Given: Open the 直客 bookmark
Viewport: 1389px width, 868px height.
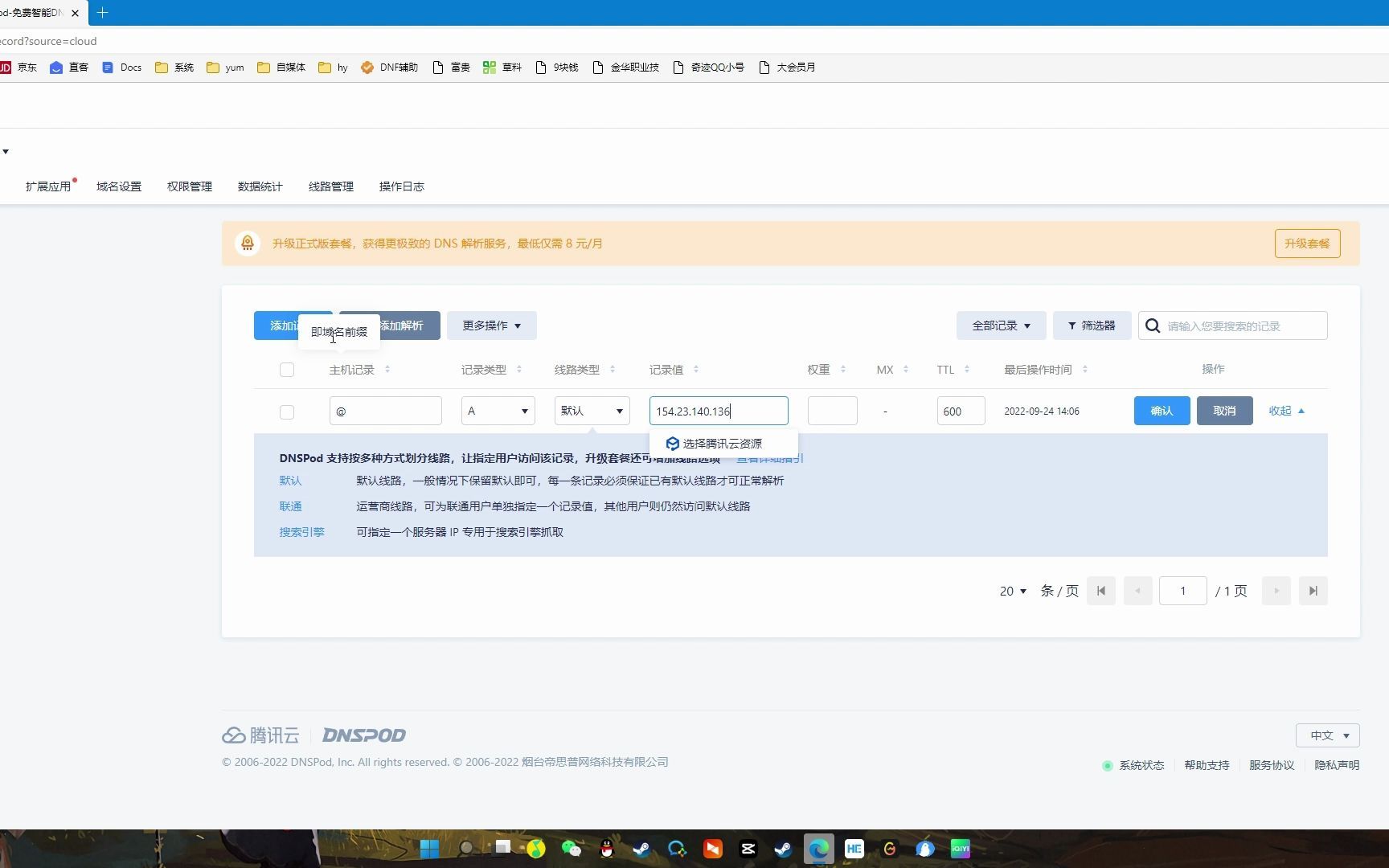Looking at the screenshot, I should (x=69, y=68).
